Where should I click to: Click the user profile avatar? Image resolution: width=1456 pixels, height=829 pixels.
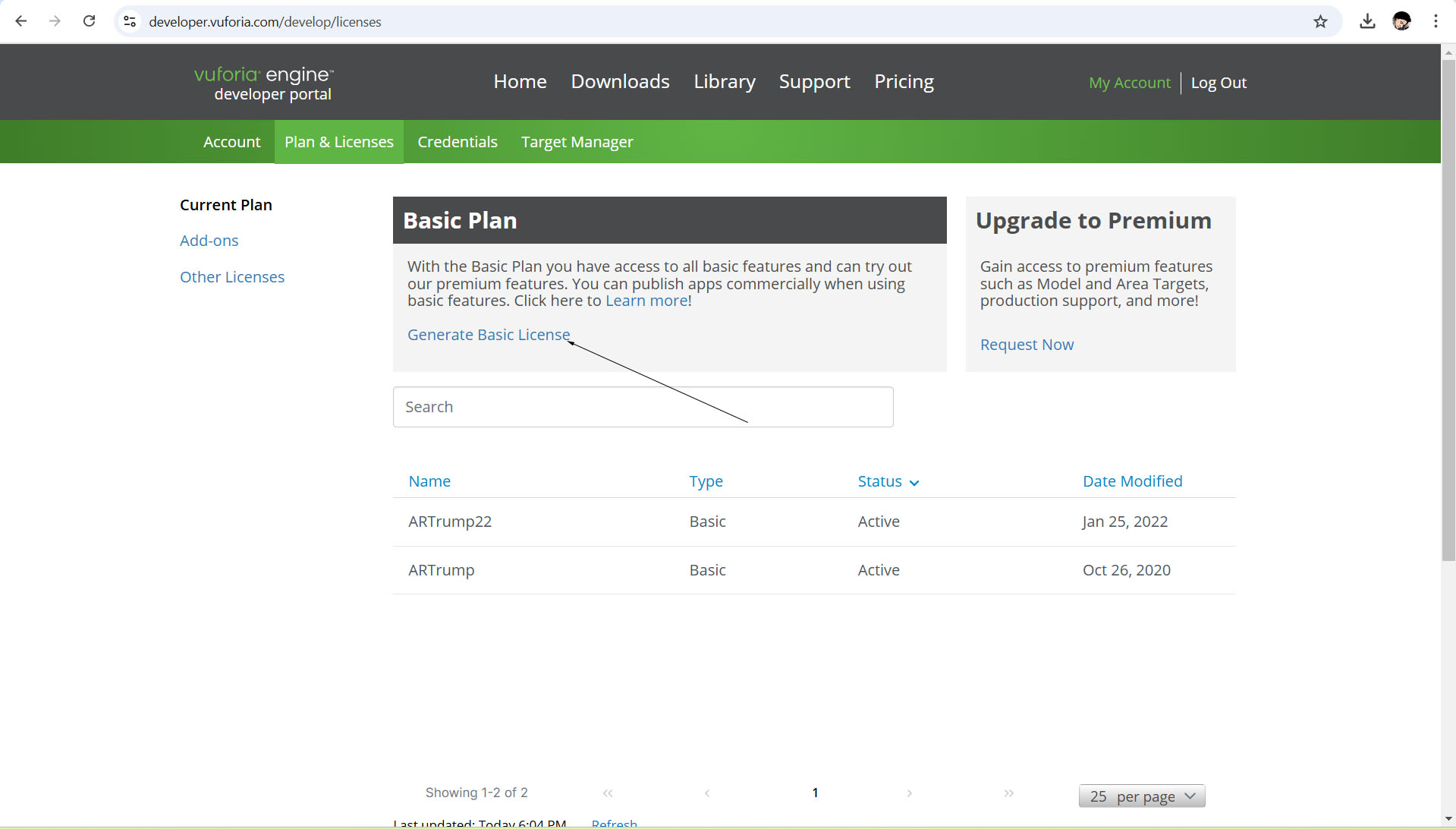(x=1401, y=21)
